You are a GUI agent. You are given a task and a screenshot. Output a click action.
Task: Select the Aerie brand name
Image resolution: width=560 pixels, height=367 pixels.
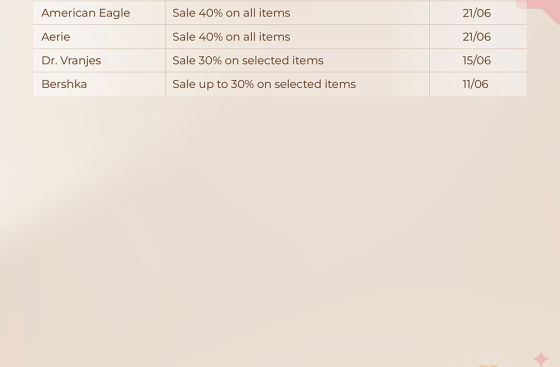(56, 37)
